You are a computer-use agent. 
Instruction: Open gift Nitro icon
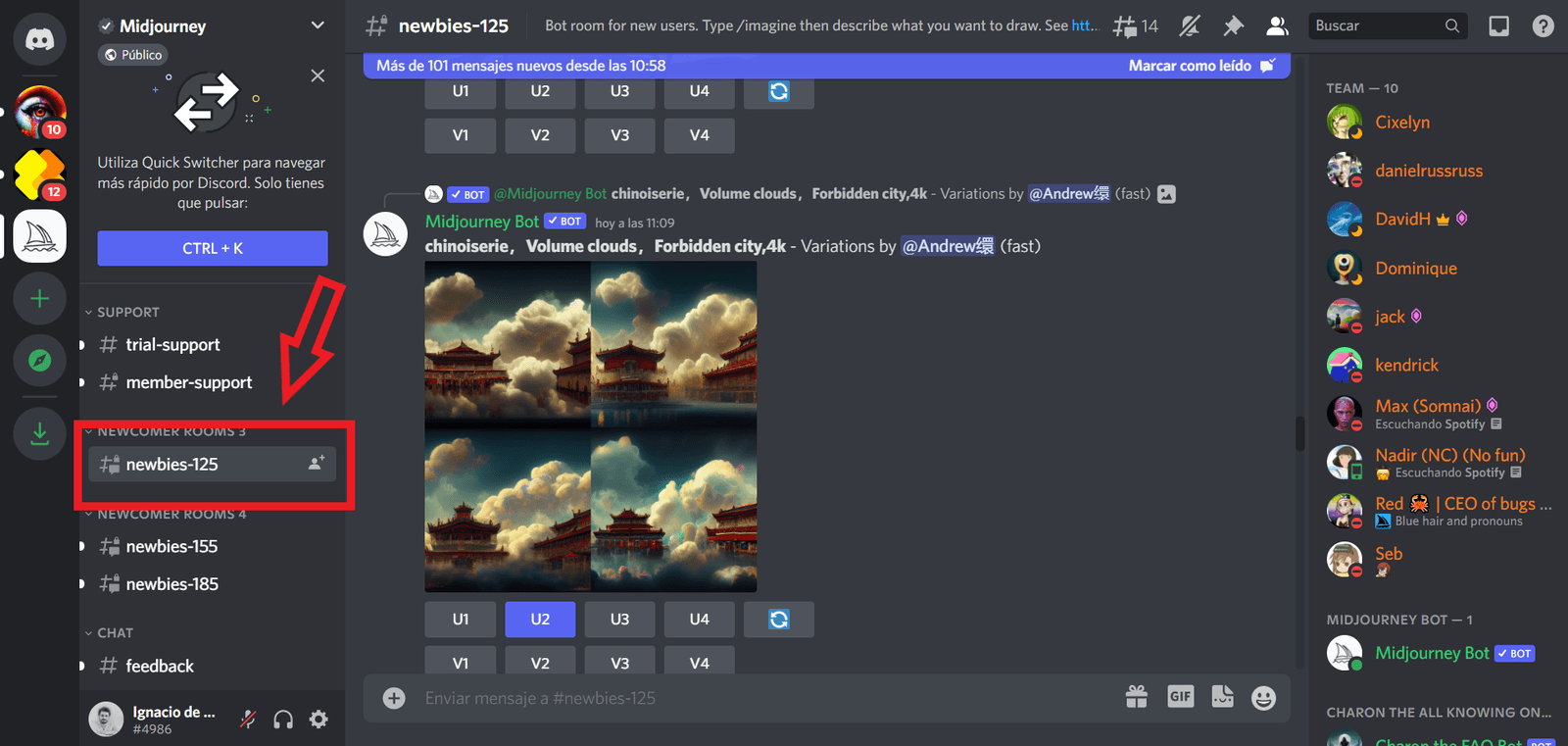(1137, 697)
